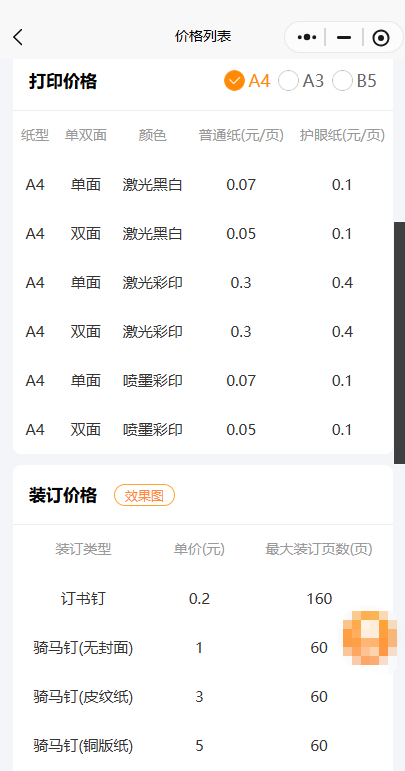Click 激光彩印 in the 双面 row
Screen dimensions: 405x771
(x=152, y=331)
